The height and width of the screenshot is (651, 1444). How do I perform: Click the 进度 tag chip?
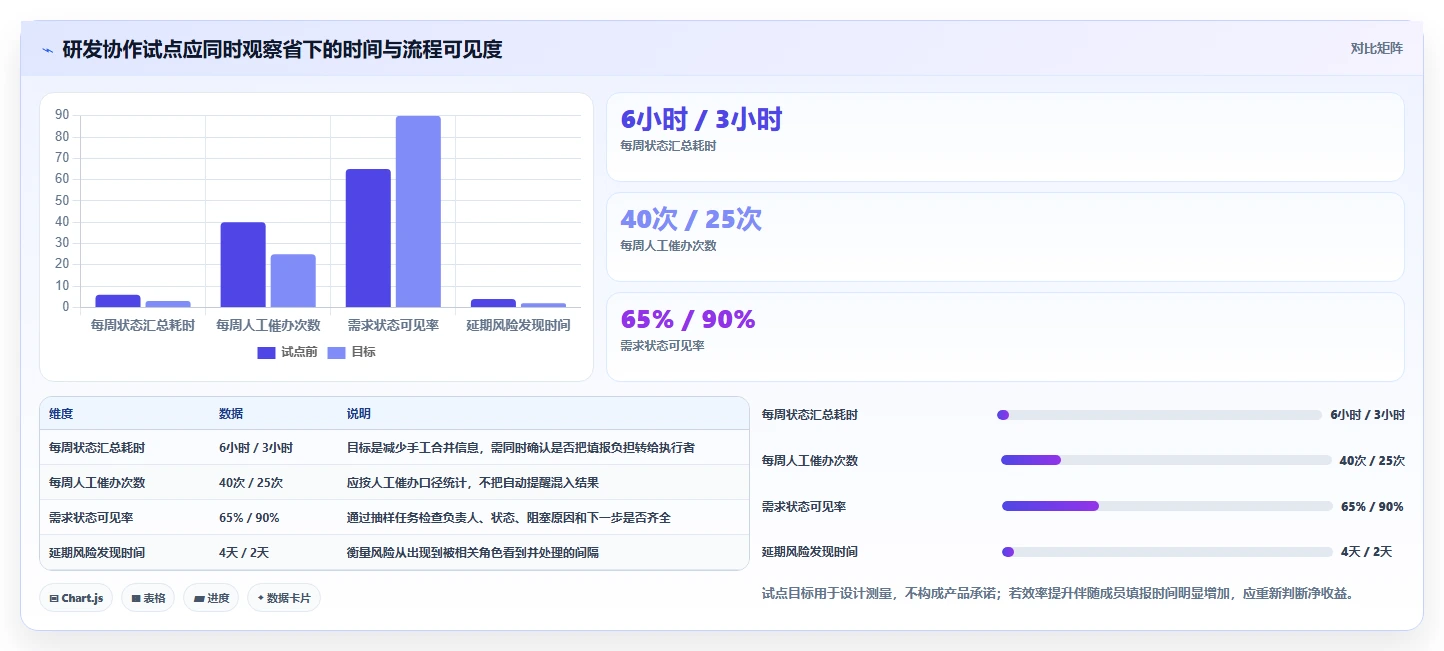211,598
